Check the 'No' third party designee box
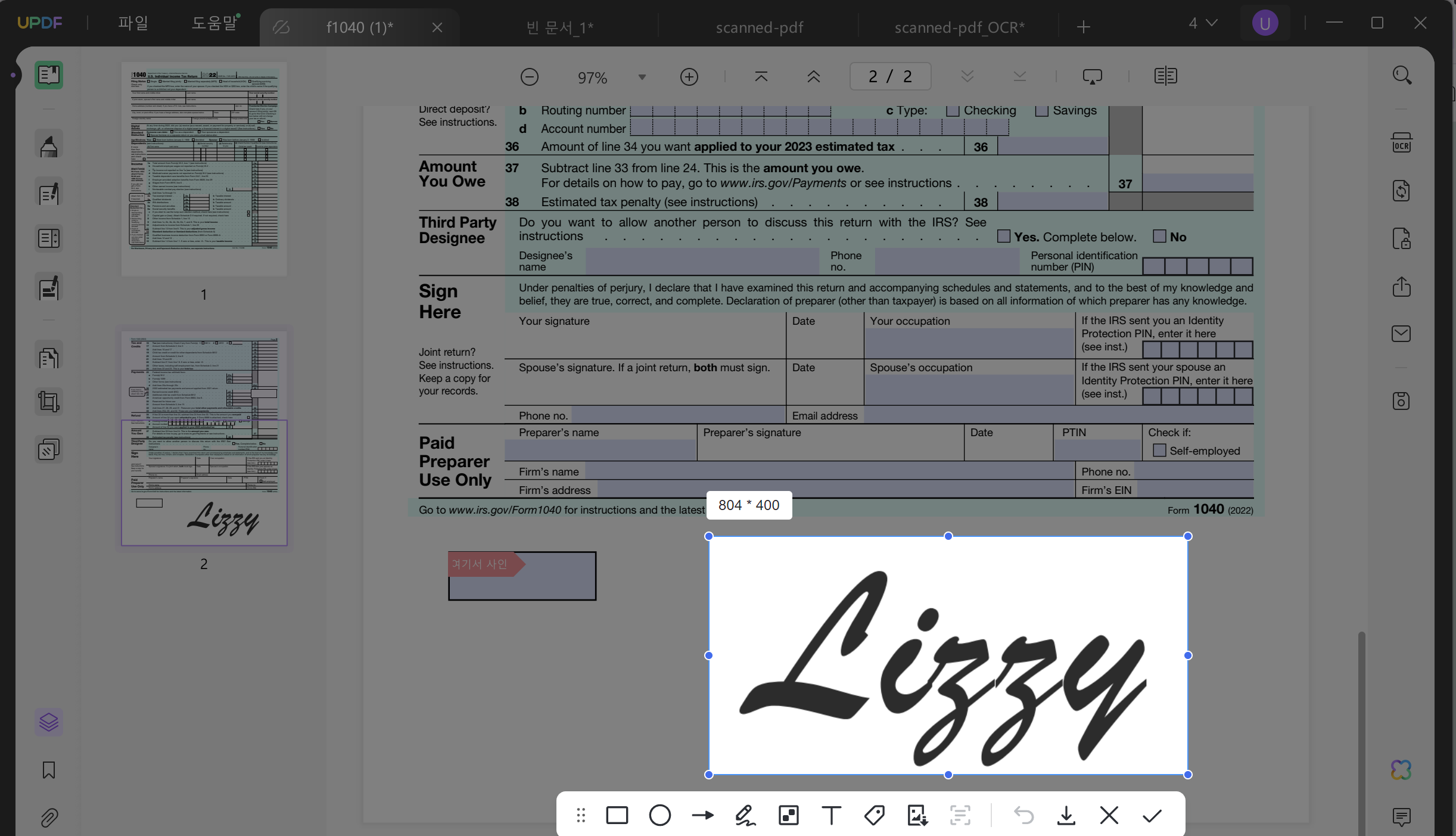 (x=1159, y=237)
